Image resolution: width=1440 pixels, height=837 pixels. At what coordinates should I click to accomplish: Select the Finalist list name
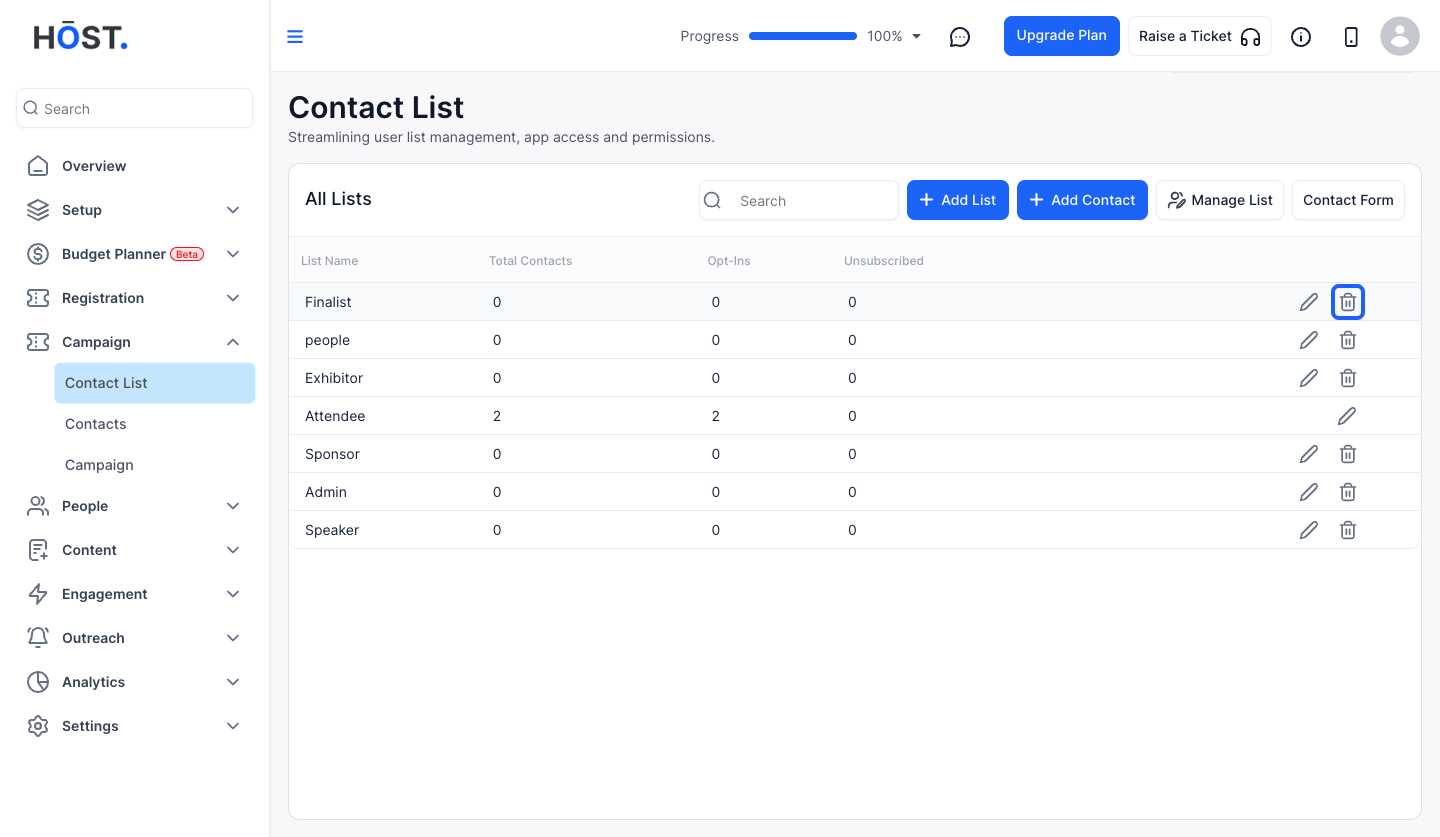click(328, 302)
